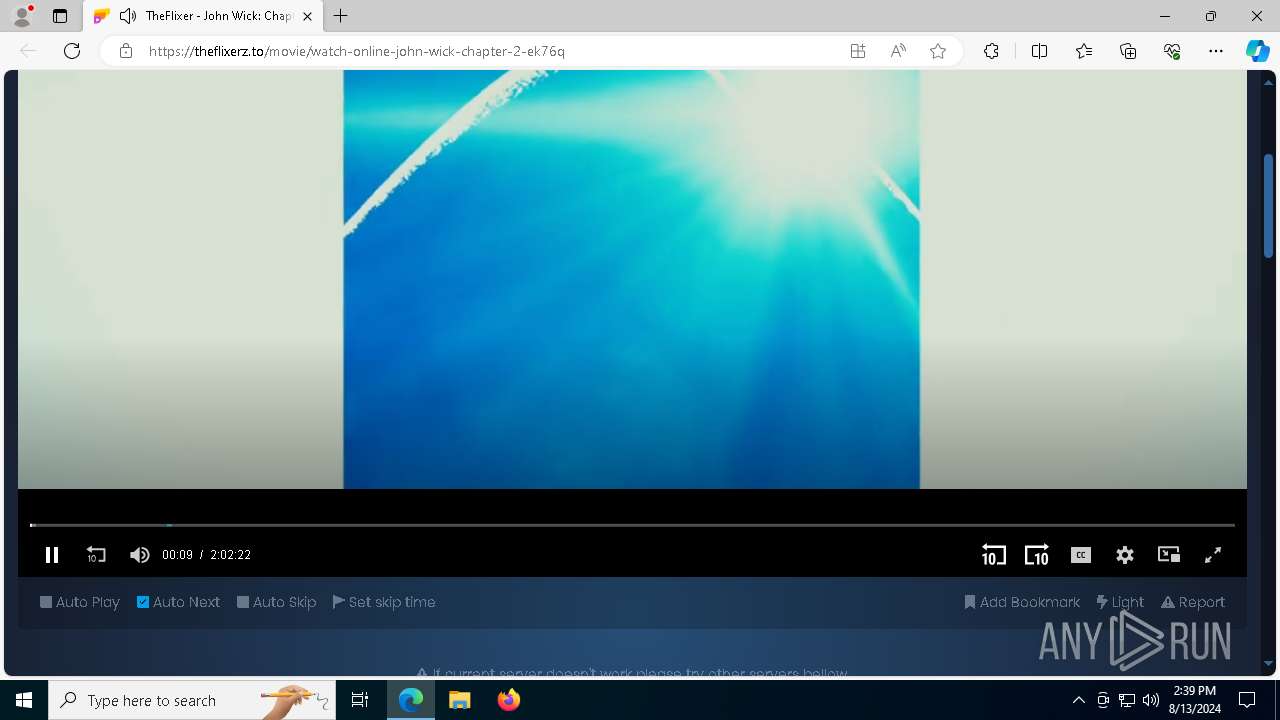Enable the Auto Play checkbox
Image resolution: width=1280 pixels, height=720 pixels.
(x=80, y=602)
